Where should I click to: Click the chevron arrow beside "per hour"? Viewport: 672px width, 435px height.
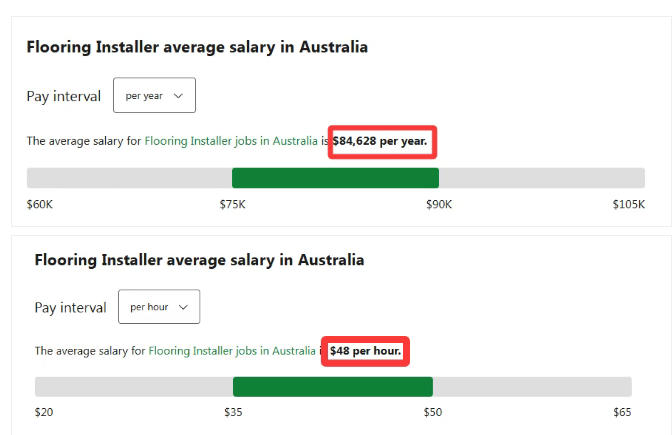183,307
